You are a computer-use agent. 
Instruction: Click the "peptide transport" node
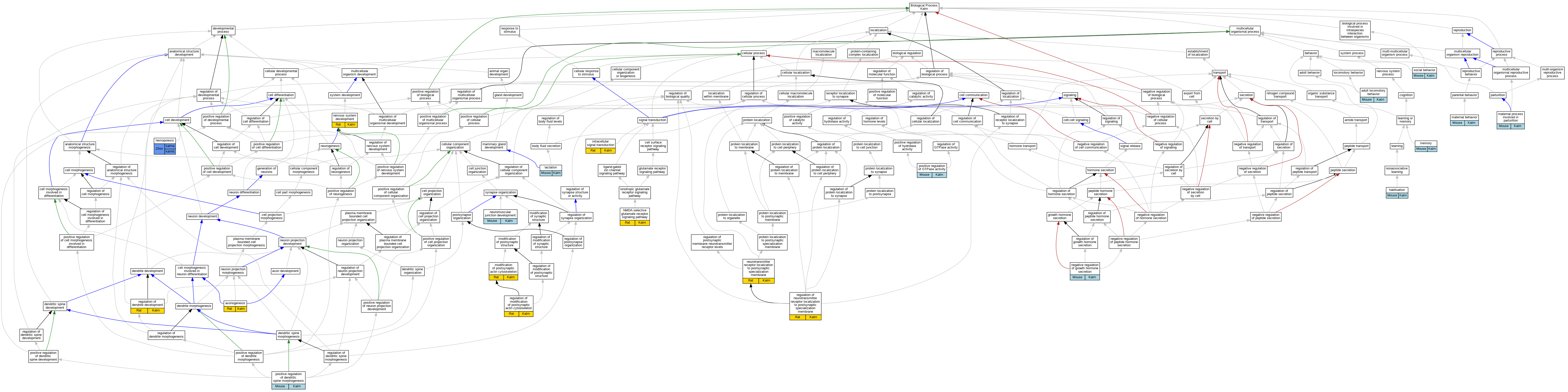click(1356, 146)
